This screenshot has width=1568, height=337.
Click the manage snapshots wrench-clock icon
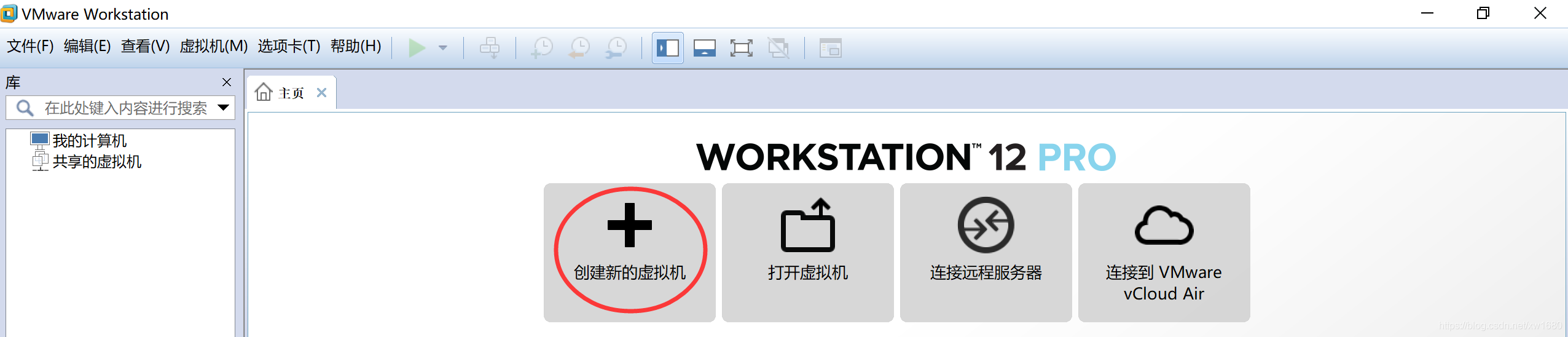(x=616, y=47)
